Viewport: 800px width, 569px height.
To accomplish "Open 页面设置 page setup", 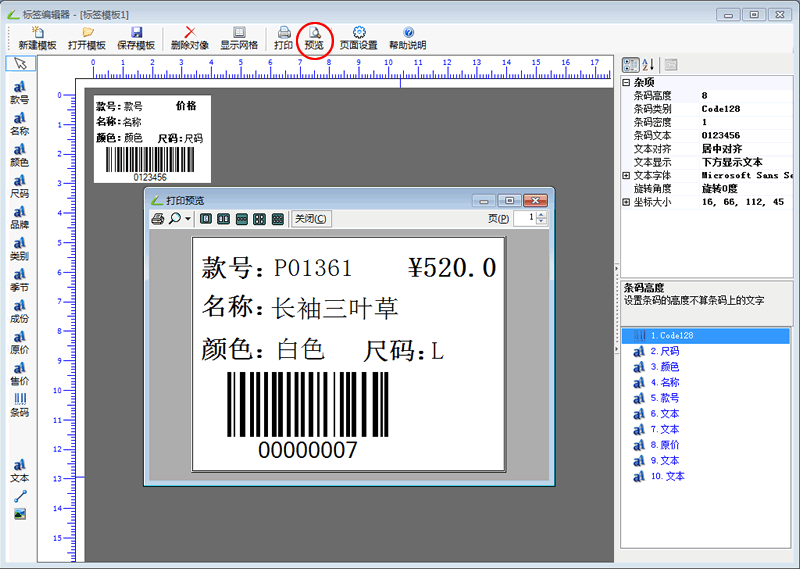I will coord(359,39).
